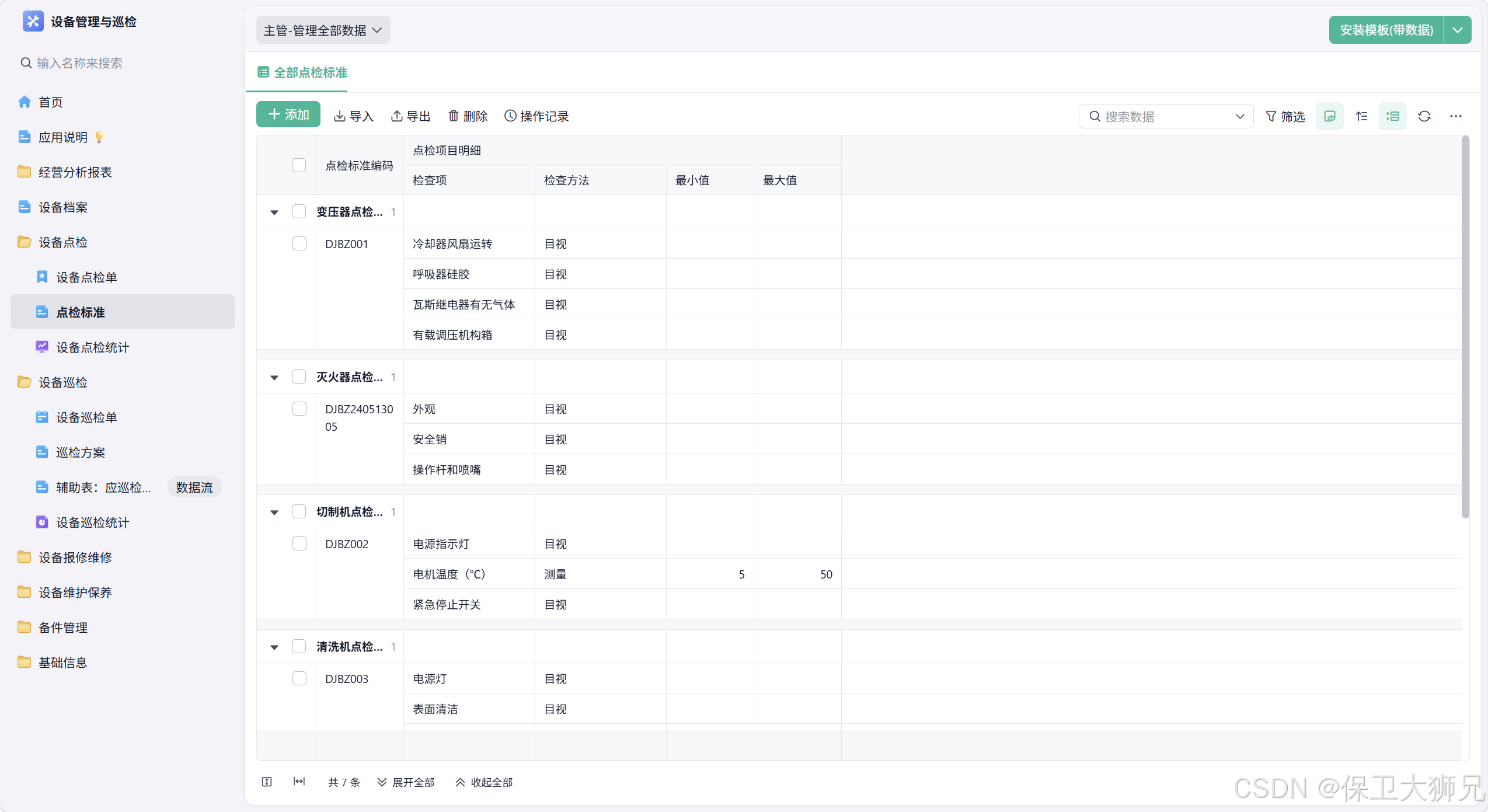
Task: Click the export upload icon
Action: pos(397,116)
